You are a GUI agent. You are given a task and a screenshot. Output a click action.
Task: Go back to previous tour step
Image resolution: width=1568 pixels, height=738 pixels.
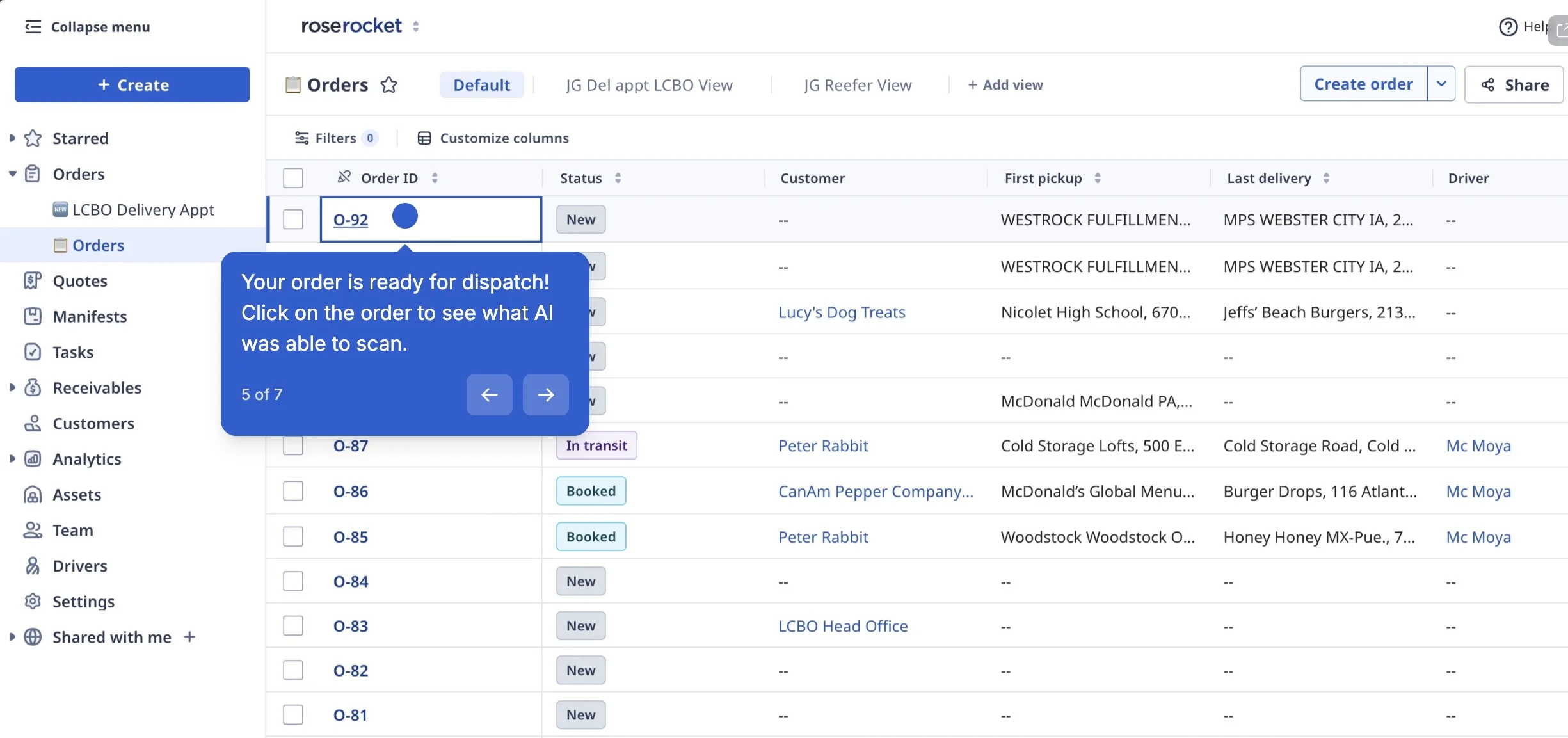(x=489, y=395)
